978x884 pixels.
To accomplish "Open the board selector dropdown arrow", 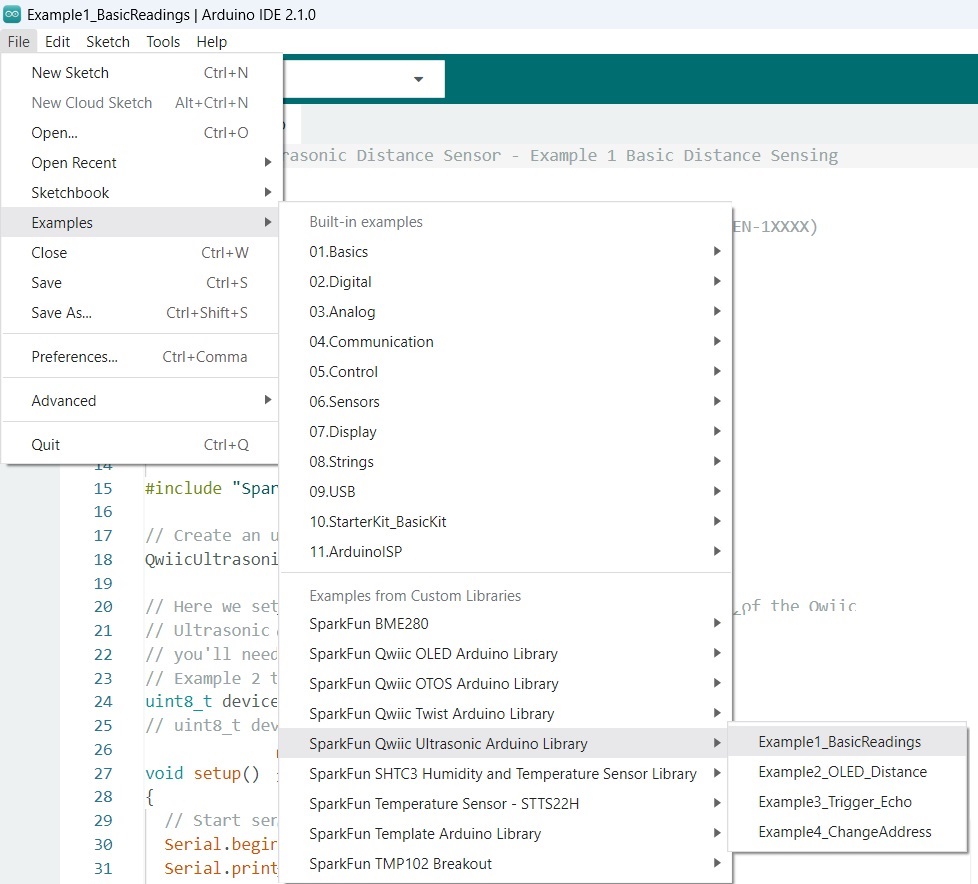I will point(419,79).
